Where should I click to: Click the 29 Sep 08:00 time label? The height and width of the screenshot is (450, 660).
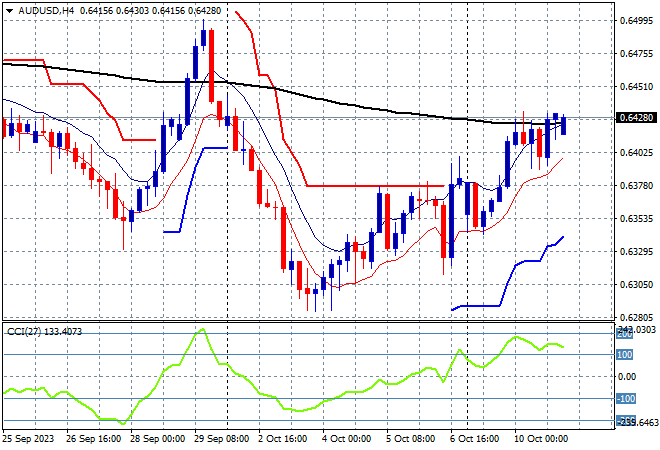(221, 439)
